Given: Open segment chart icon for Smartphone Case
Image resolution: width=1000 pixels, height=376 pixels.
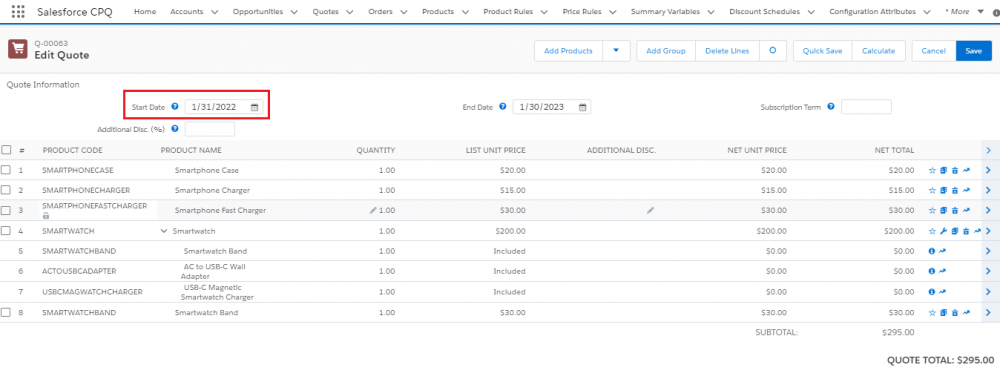Looking at the screenshot, I should click(x=966, y=170).
